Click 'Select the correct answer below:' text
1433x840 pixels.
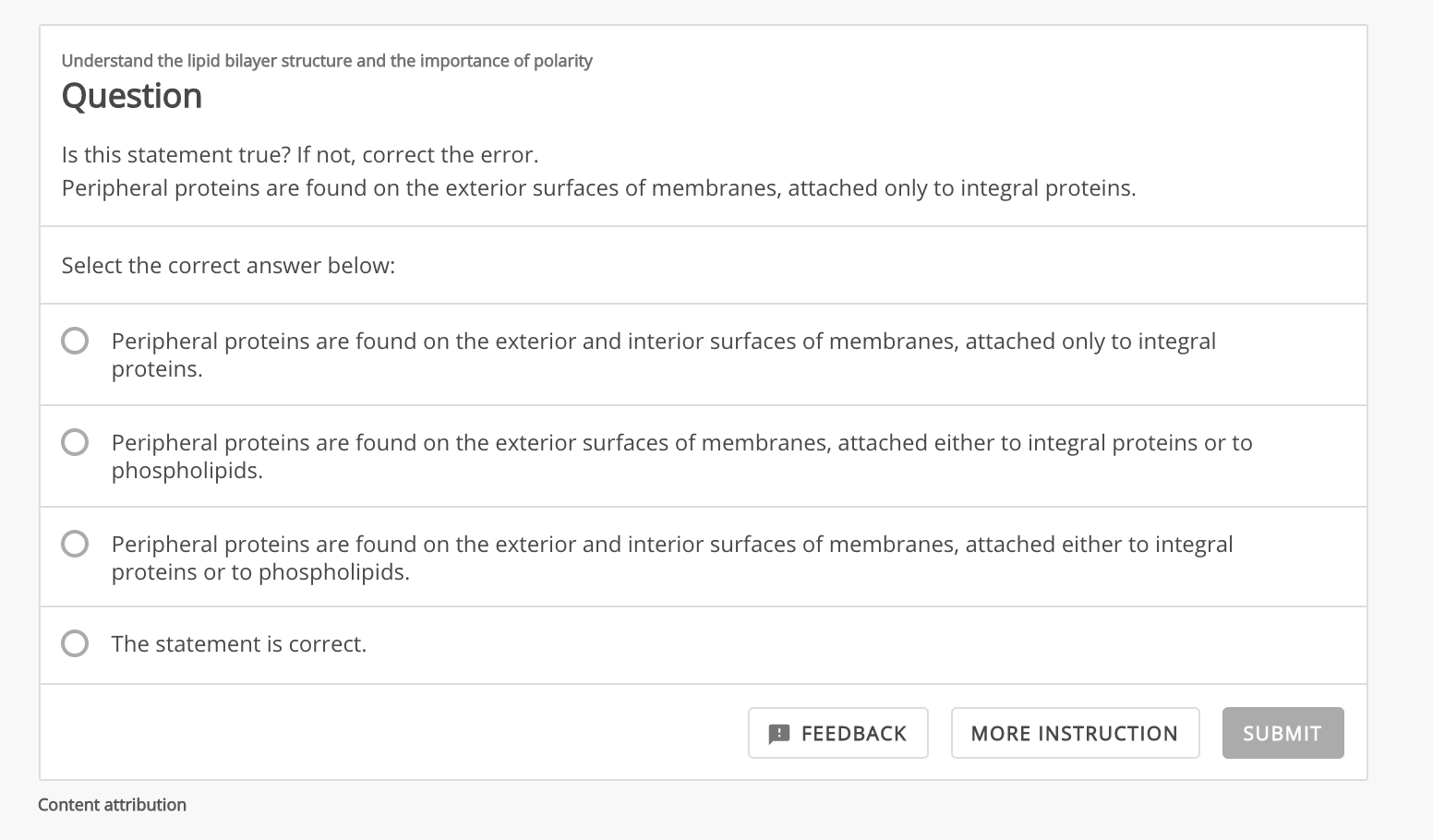point(228,266)
